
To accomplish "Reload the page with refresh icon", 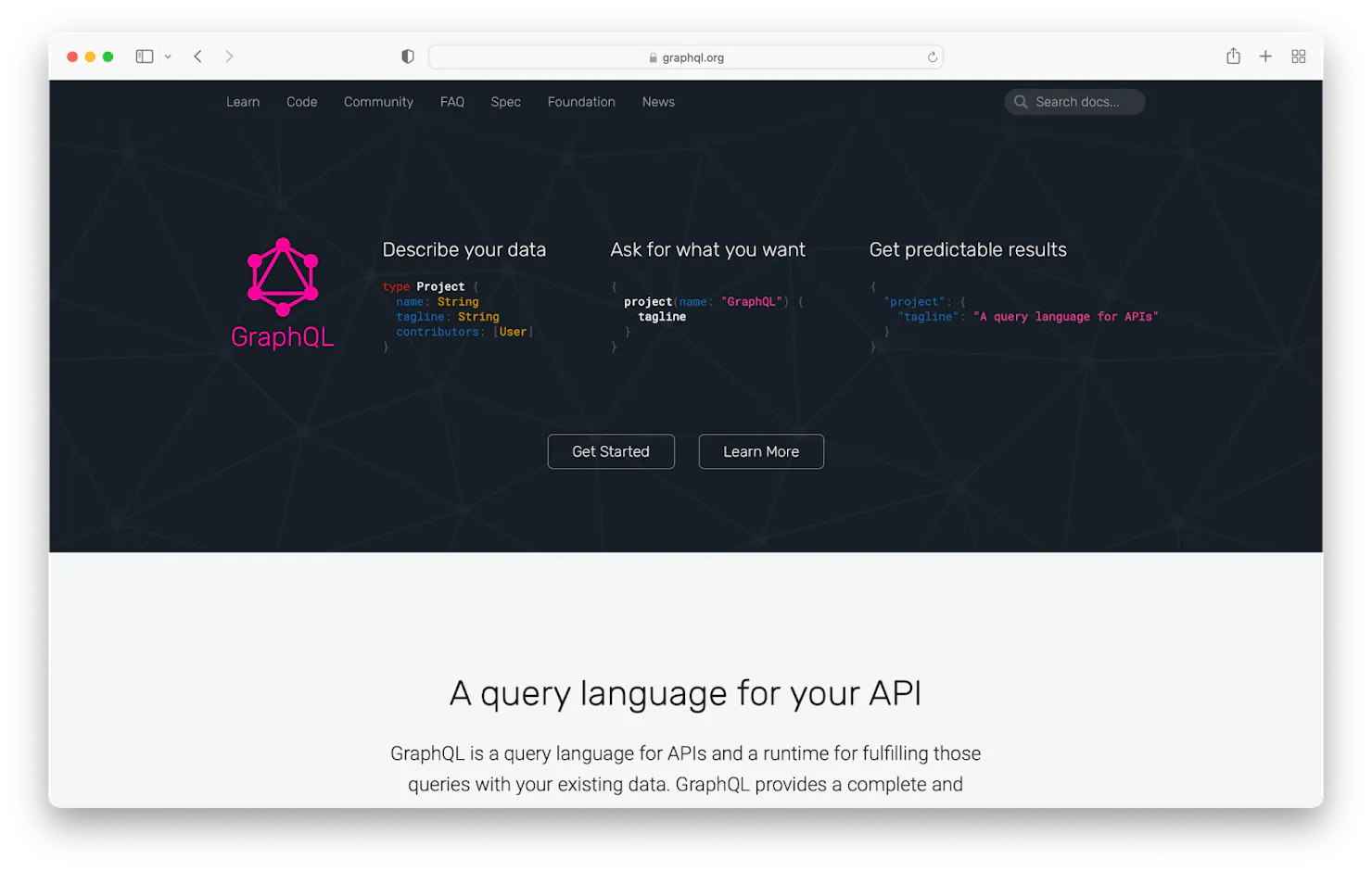I will [x=933, y=57].
